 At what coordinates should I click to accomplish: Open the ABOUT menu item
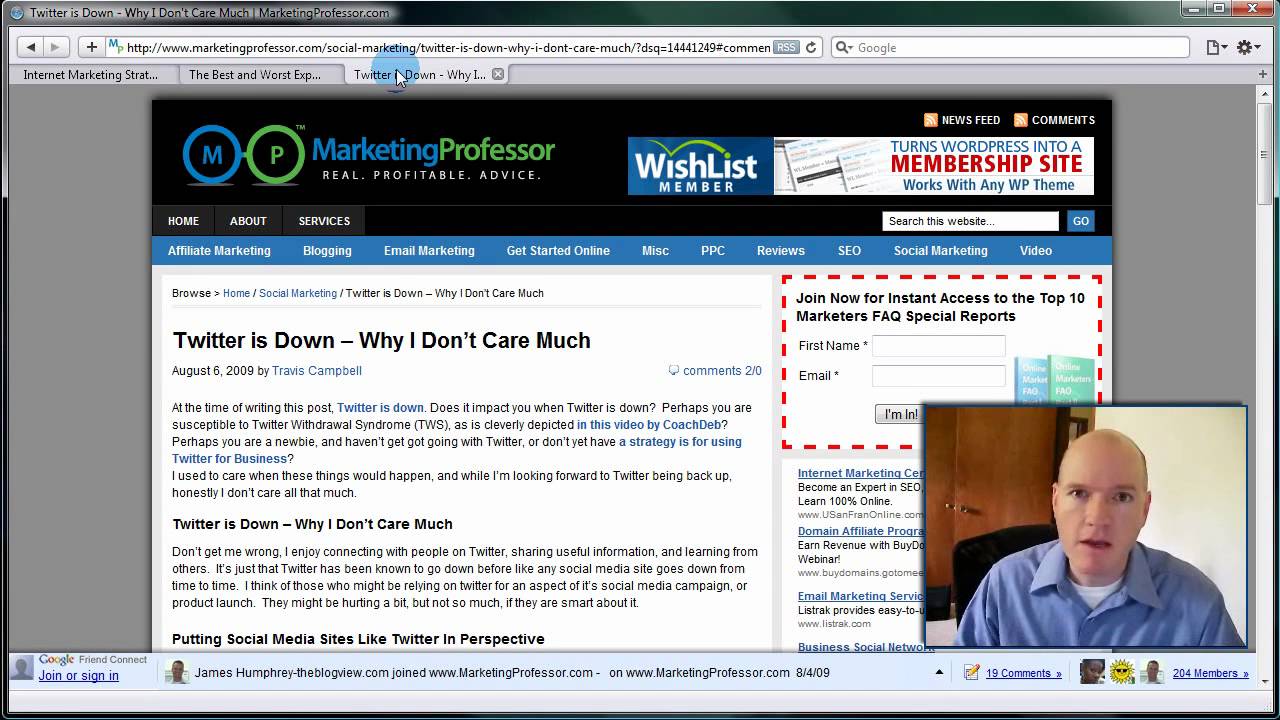(x=248, y=221)
